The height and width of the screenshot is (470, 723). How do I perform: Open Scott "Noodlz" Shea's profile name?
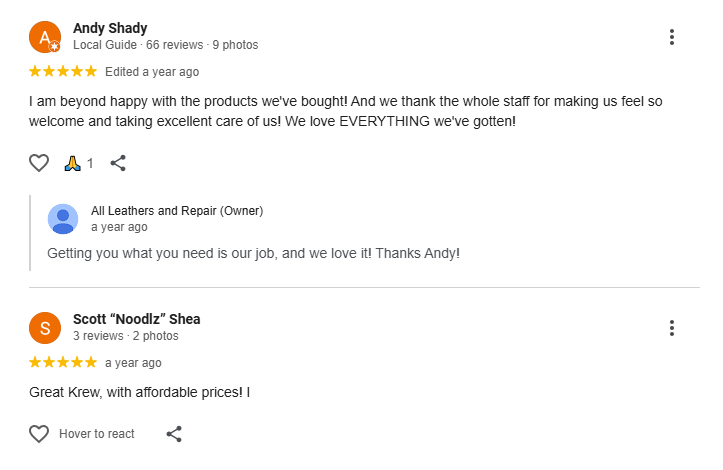click(x=136, y=319)
